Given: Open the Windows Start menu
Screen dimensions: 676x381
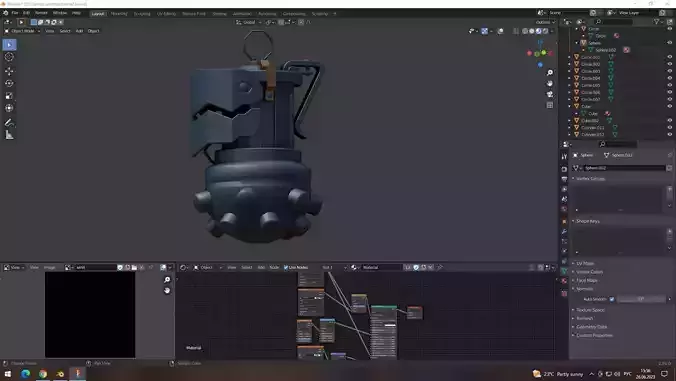Looking at the screenshot, I should pyautogui.click(x=8, y=374).
